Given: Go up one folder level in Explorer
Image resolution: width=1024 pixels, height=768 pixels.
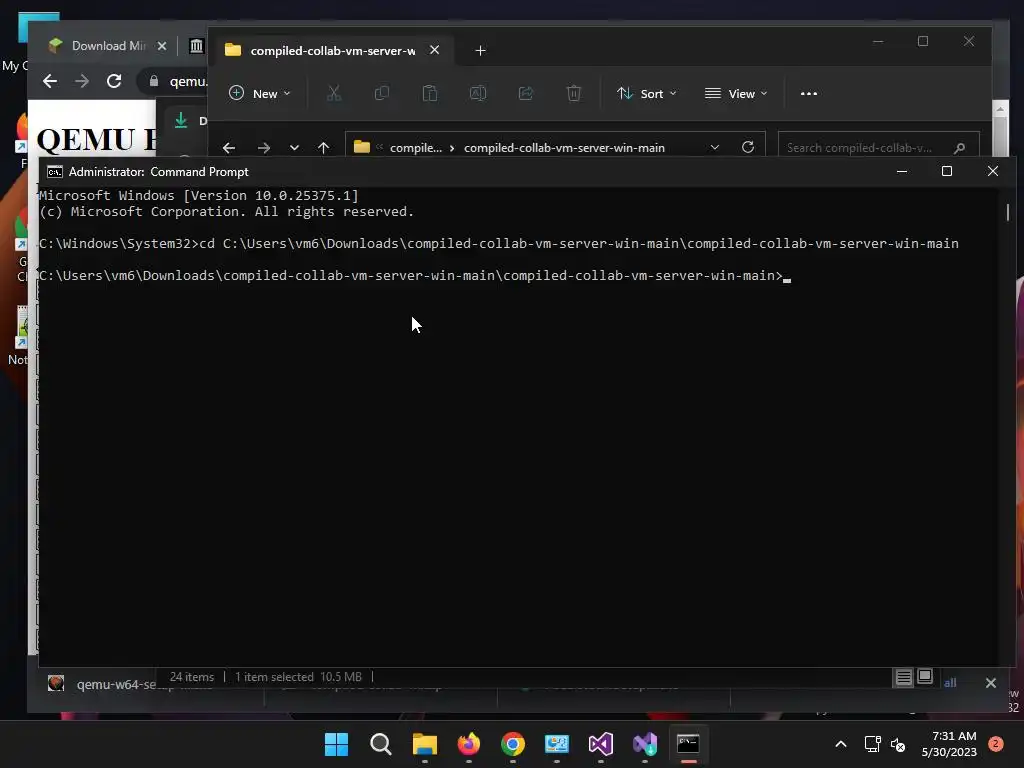Looking at the screenshot, I should coord(323,148).
